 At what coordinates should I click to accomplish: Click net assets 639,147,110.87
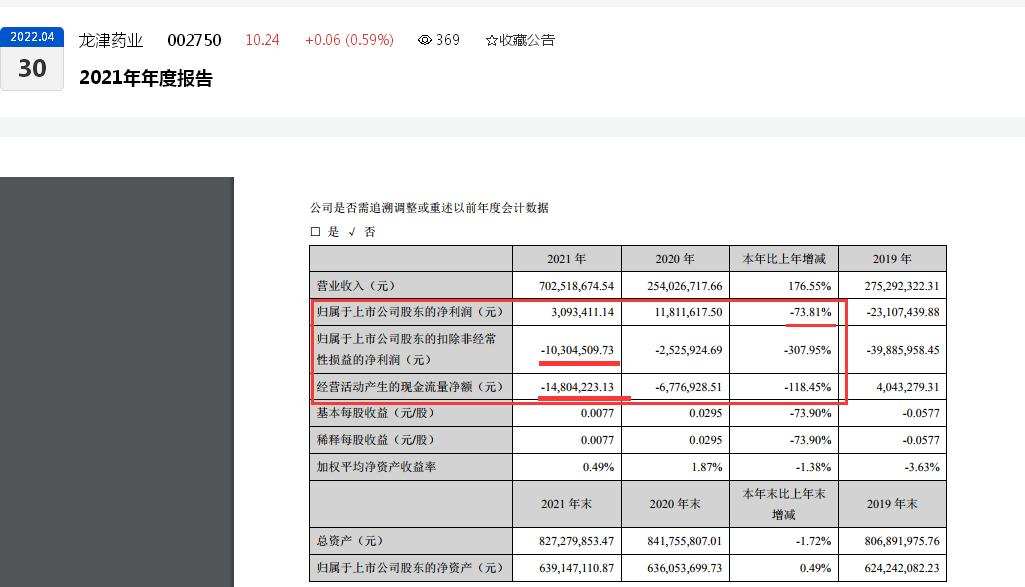(577, 567)
